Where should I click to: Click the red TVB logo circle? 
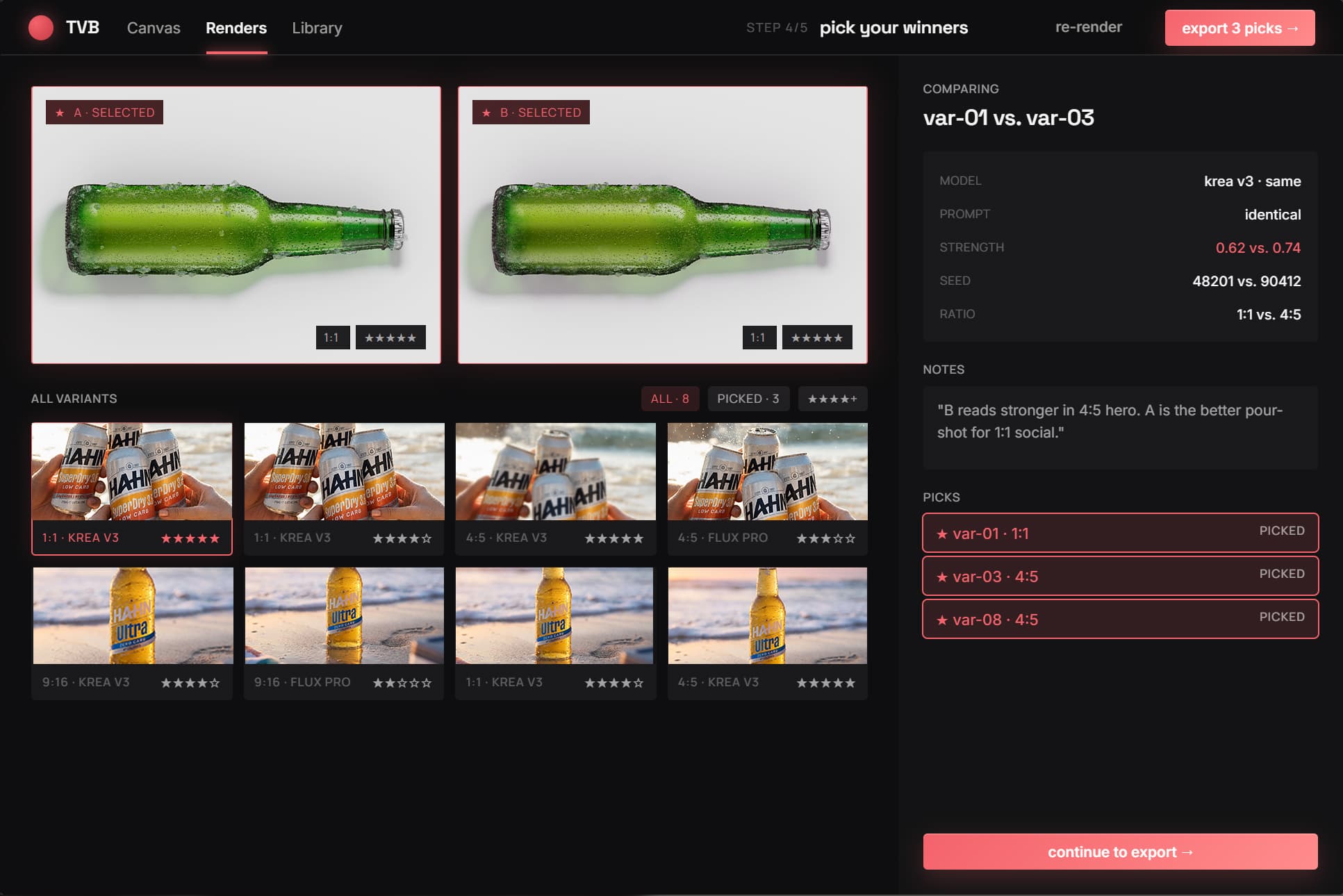41,28
